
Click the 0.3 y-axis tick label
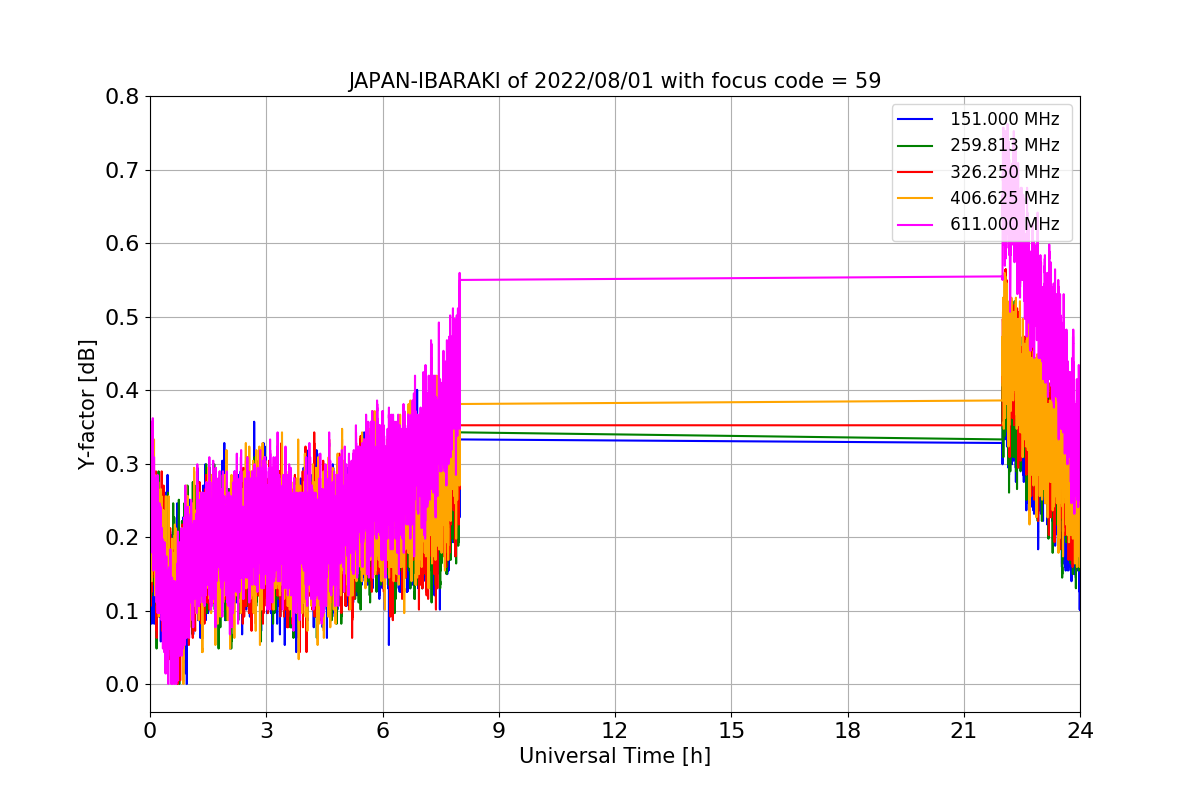123,464
